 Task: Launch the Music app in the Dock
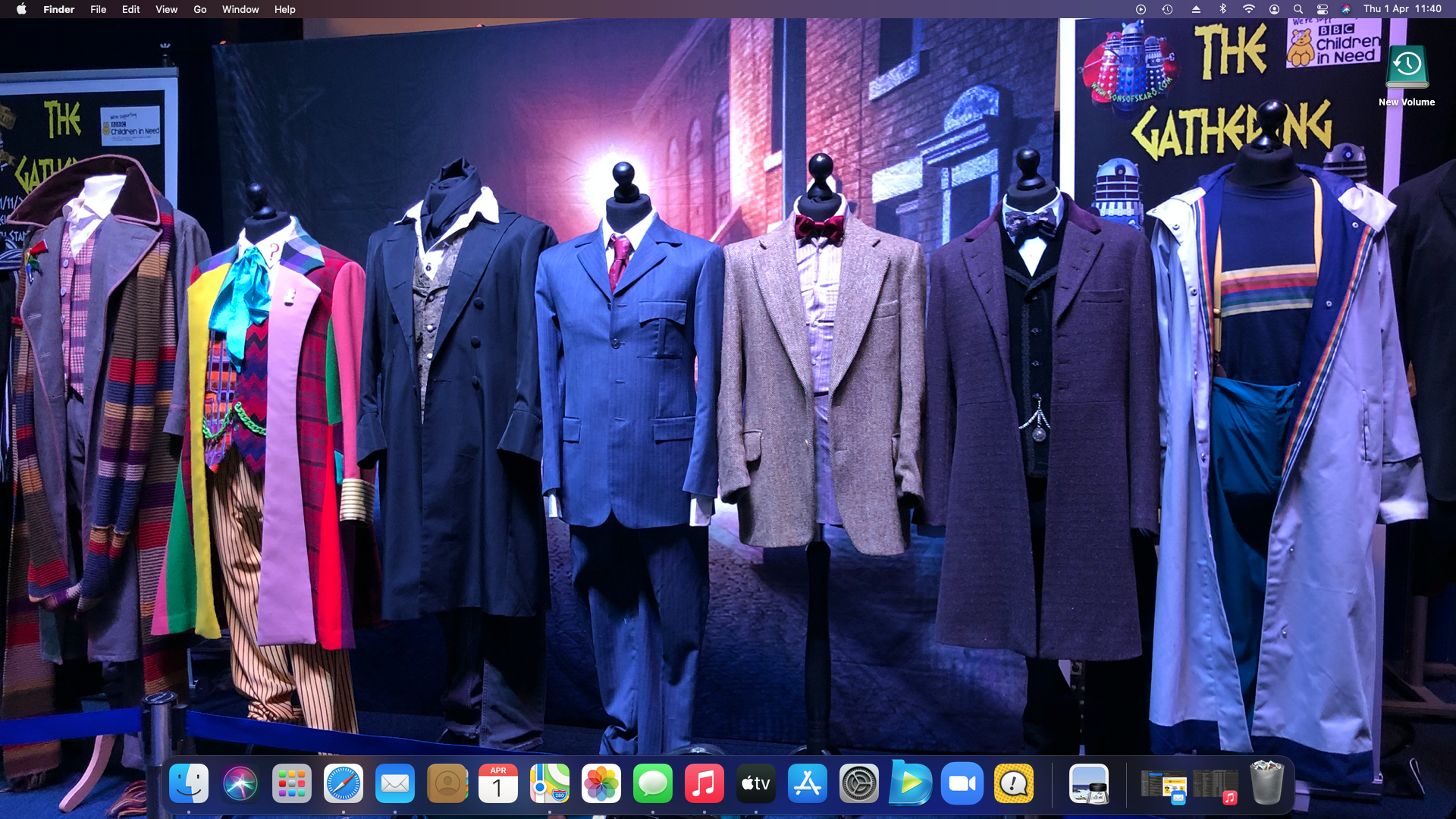click(x=704, y=783)
